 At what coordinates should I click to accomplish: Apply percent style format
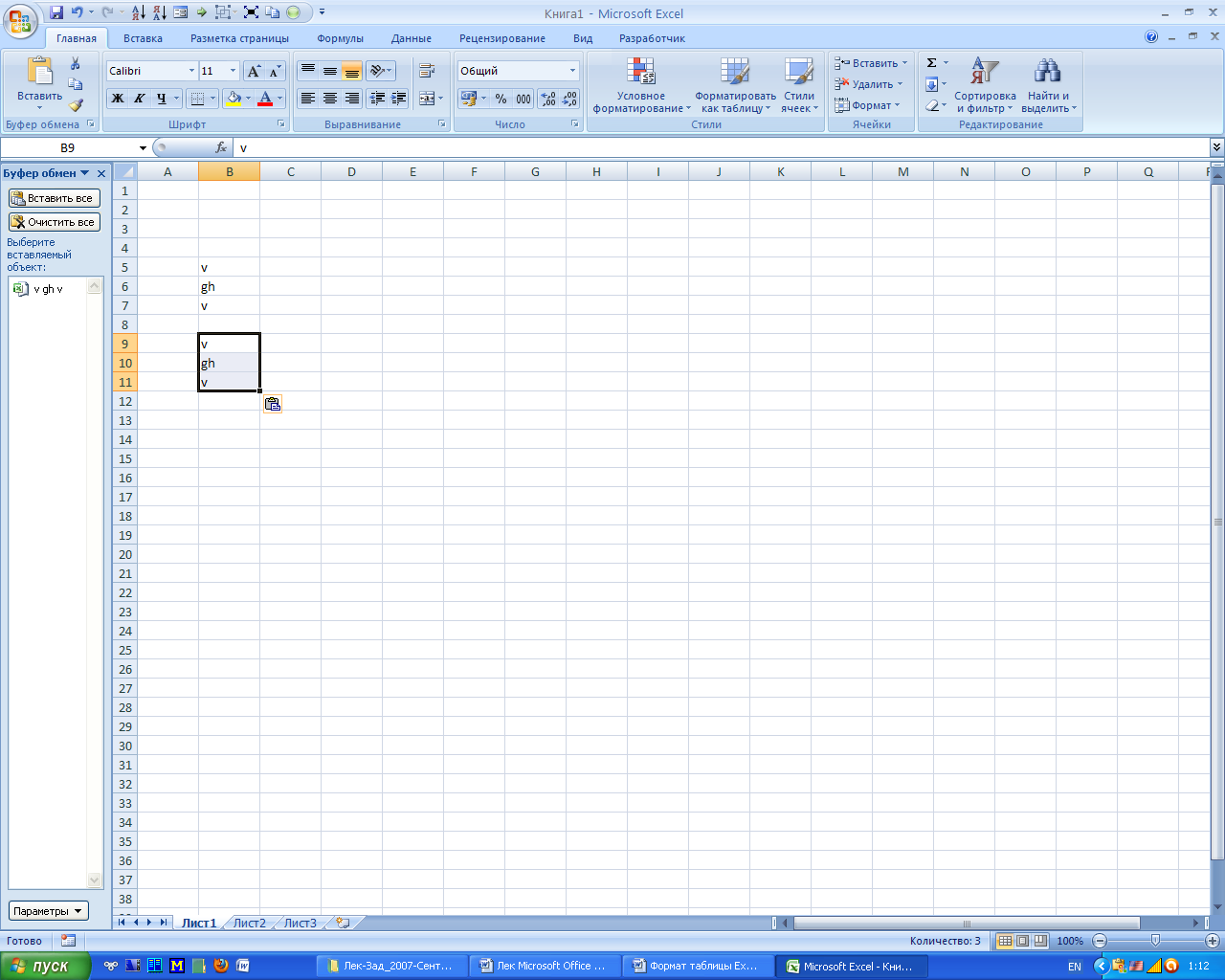(501, 99)
